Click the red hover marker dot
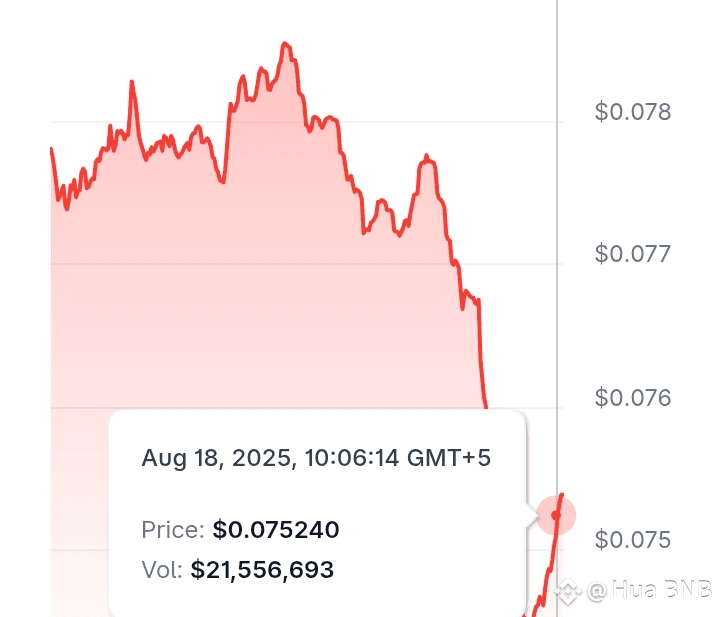This screenshot has width=720, height=617. tap(556, 515)
